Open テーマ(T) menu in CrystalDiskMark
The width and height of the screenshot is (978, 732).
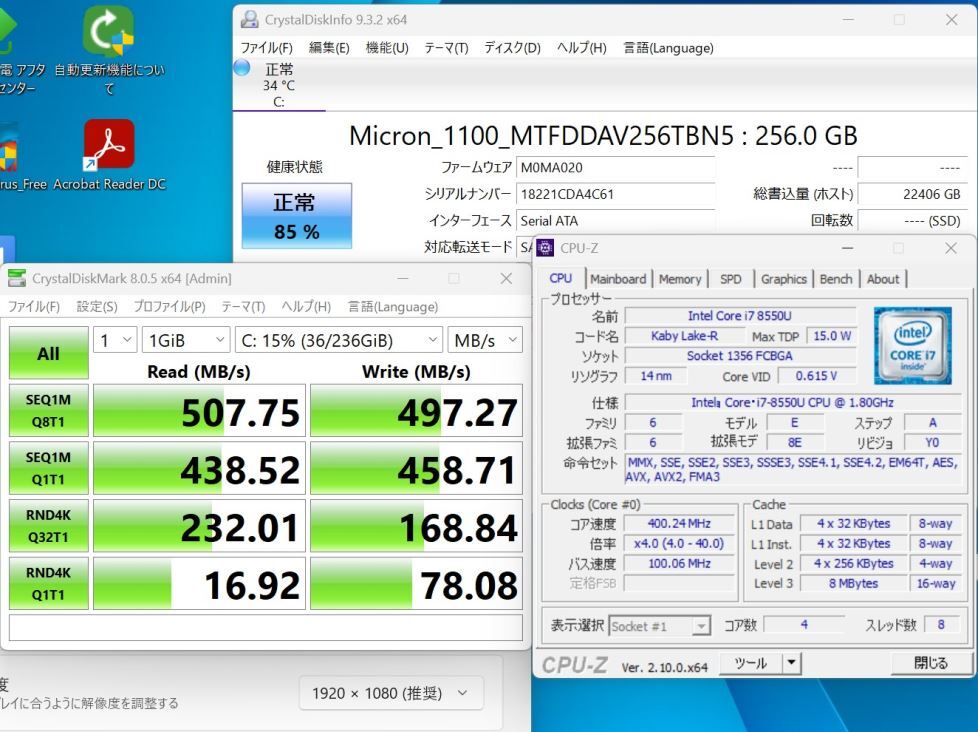coord(243,307)
